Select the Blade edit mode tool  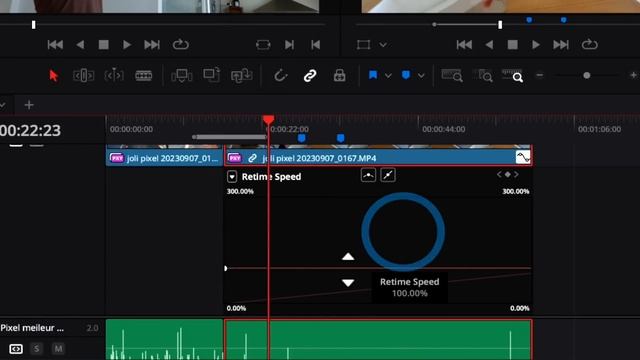144,76
